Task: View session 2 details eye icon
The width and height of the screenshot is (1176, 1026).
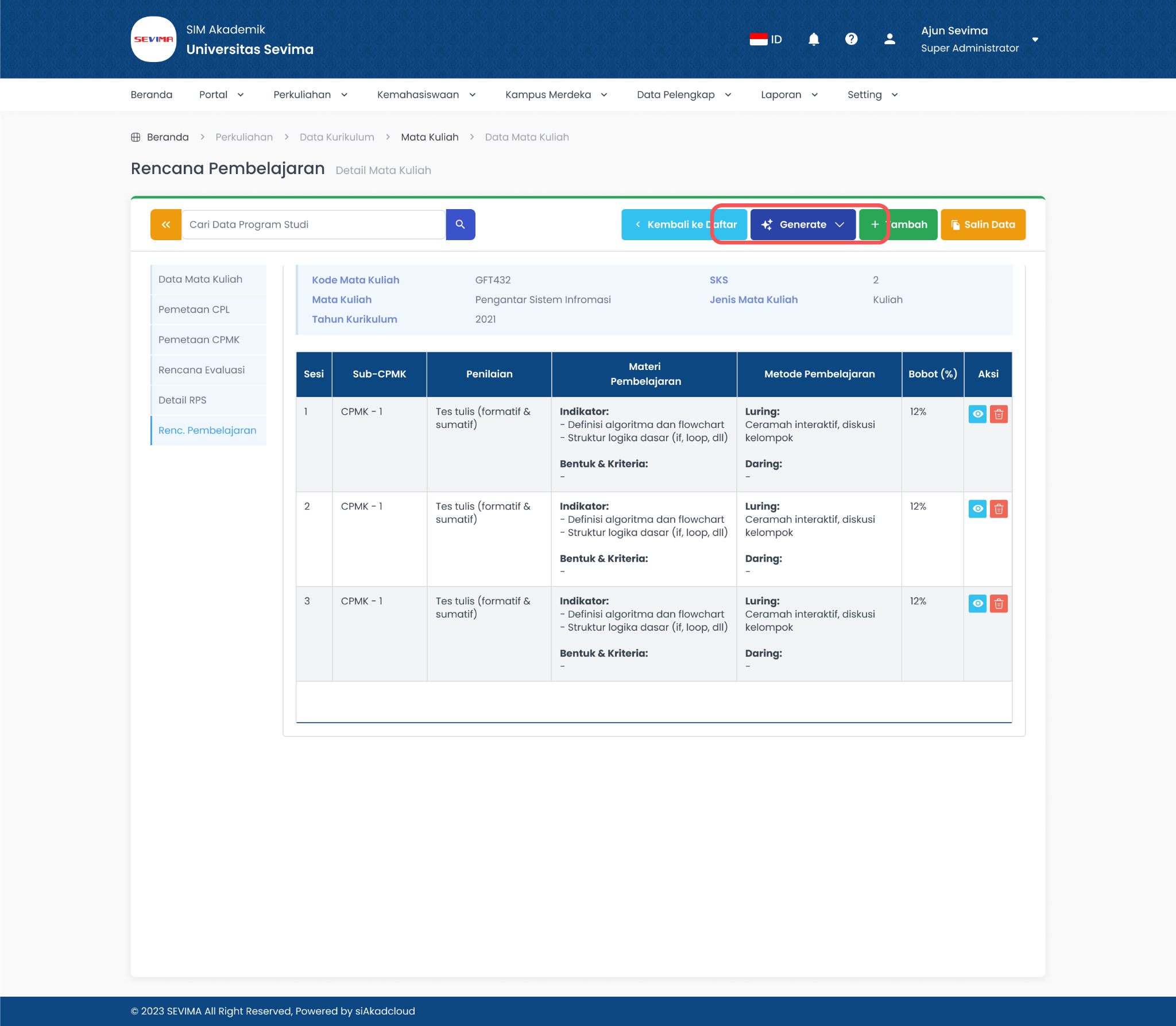Action: (x=977, y=509)
